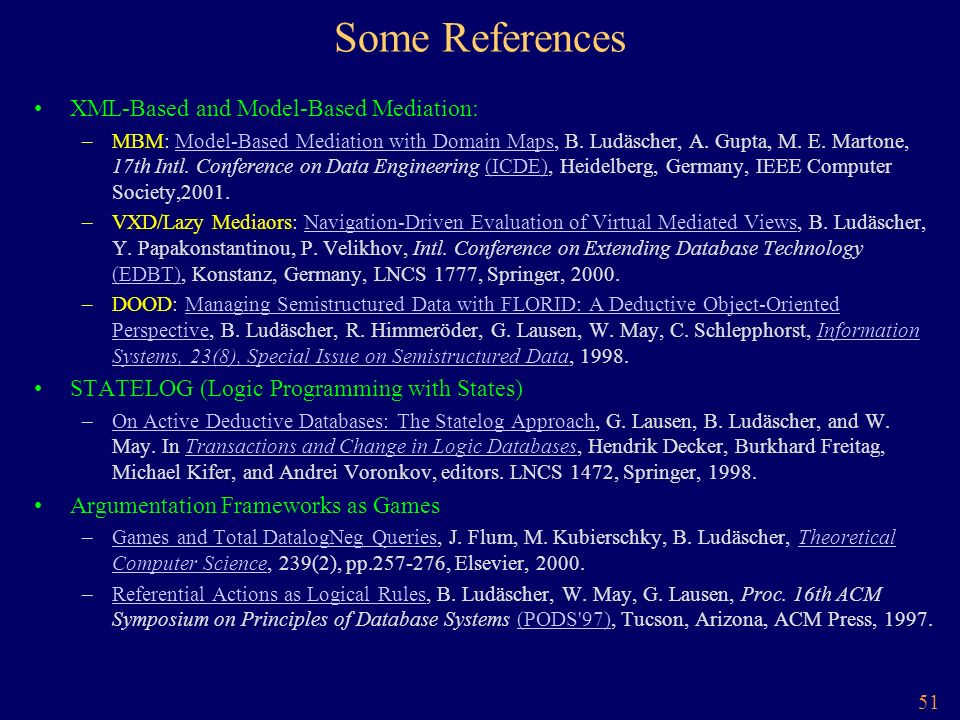Screen dimensions: 960x720
Task: Click the text 'LNCS 1777, Springer, 2000.'
Action: pos(497,274)
